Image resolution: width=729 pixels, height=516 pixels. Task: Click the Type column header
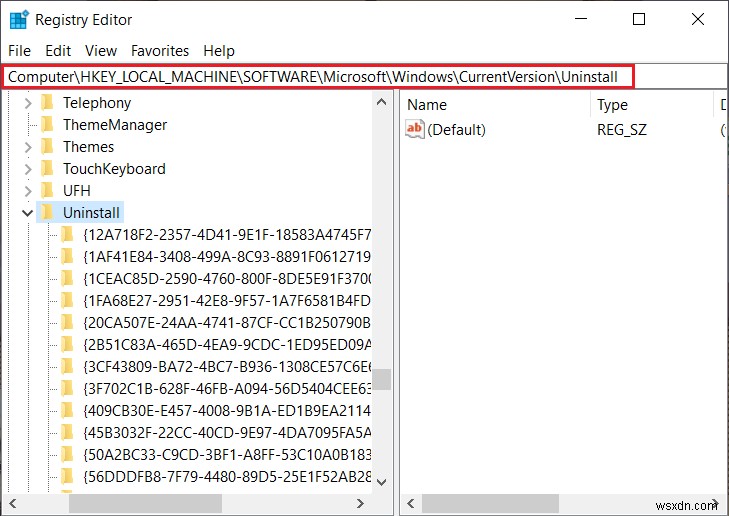[652, 105]
